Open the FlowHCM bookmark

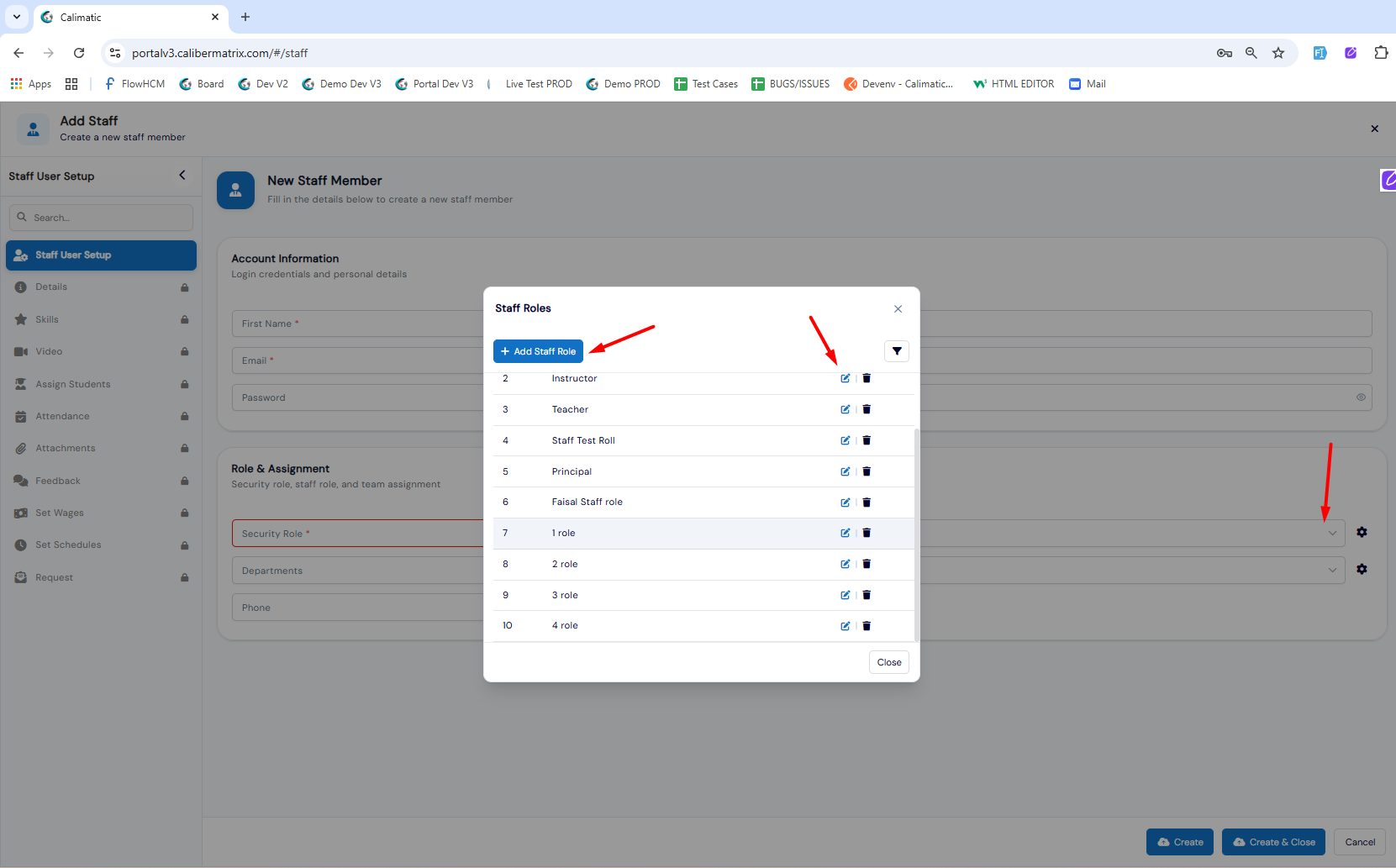[x=134, y=84]
